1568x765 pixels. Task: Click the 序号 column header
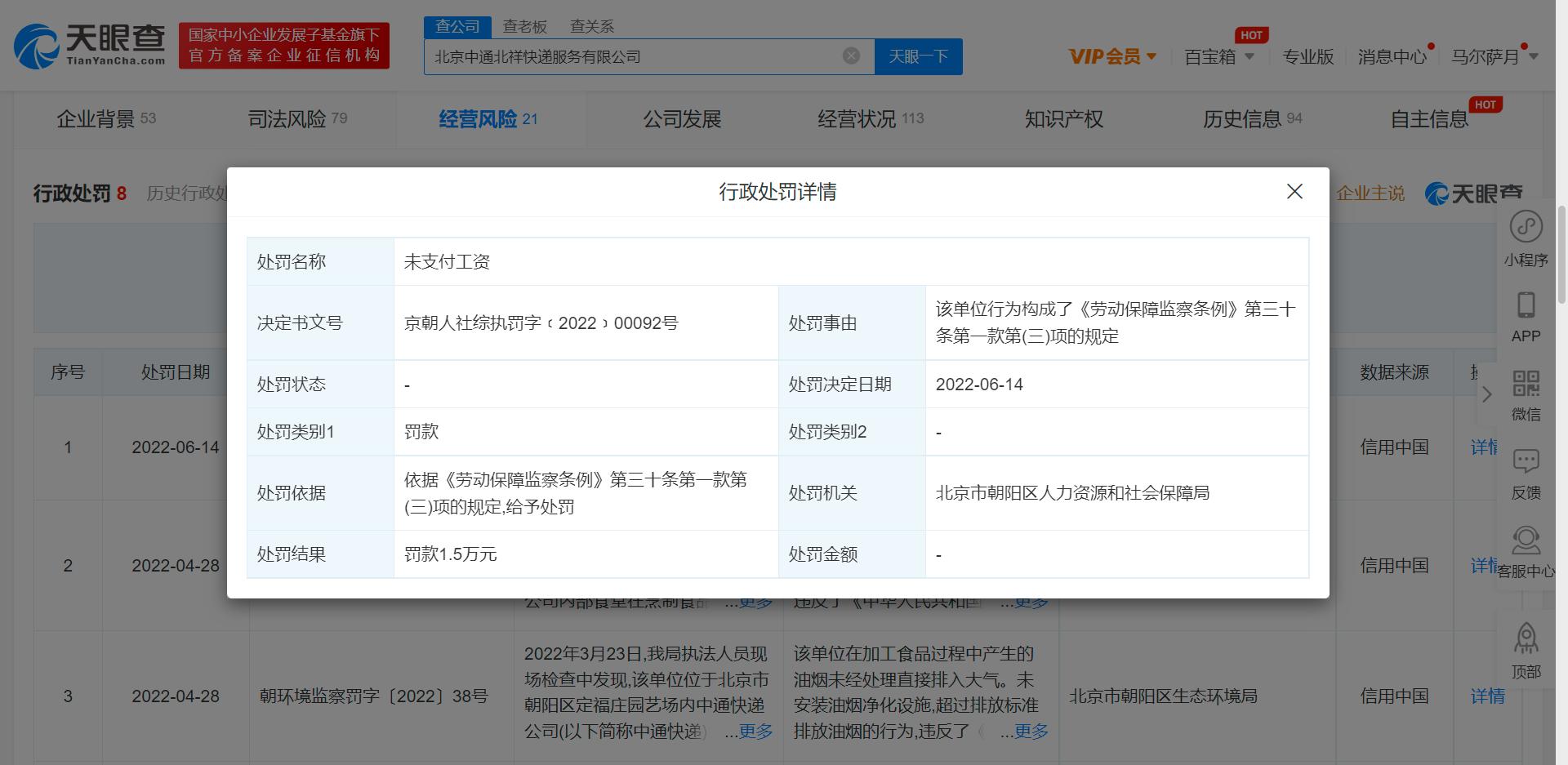tap(68, 371)
